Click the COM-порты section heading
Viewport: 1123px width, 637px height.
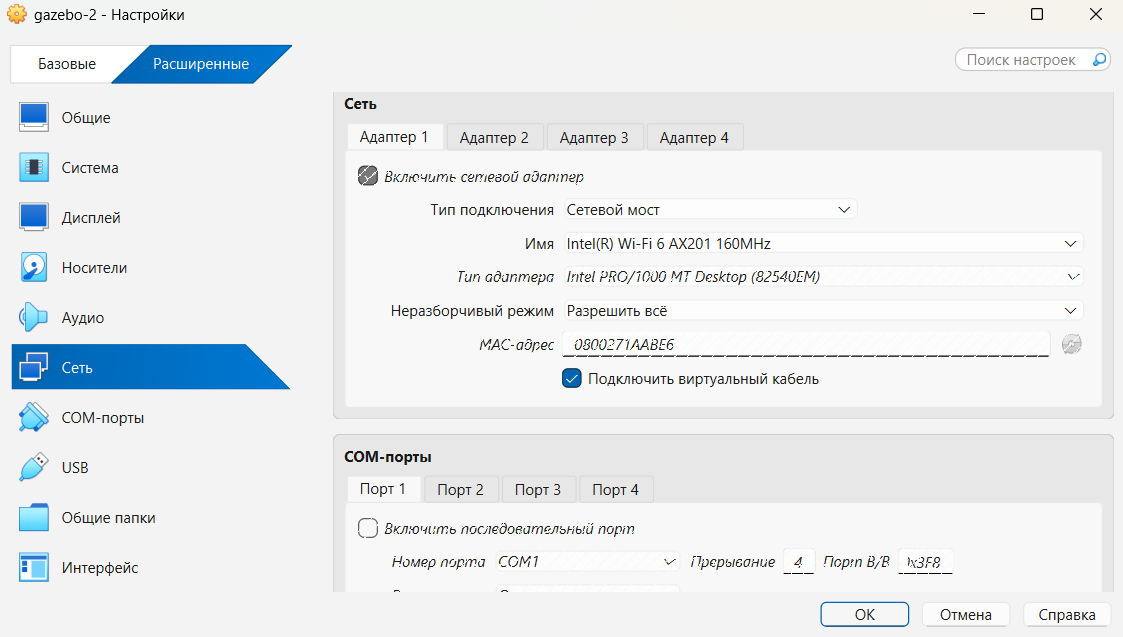point(387,456)
